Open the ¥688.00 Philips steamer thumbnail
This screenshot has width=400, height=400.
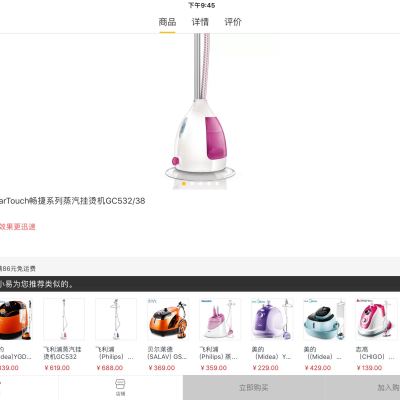click(116, 319)
